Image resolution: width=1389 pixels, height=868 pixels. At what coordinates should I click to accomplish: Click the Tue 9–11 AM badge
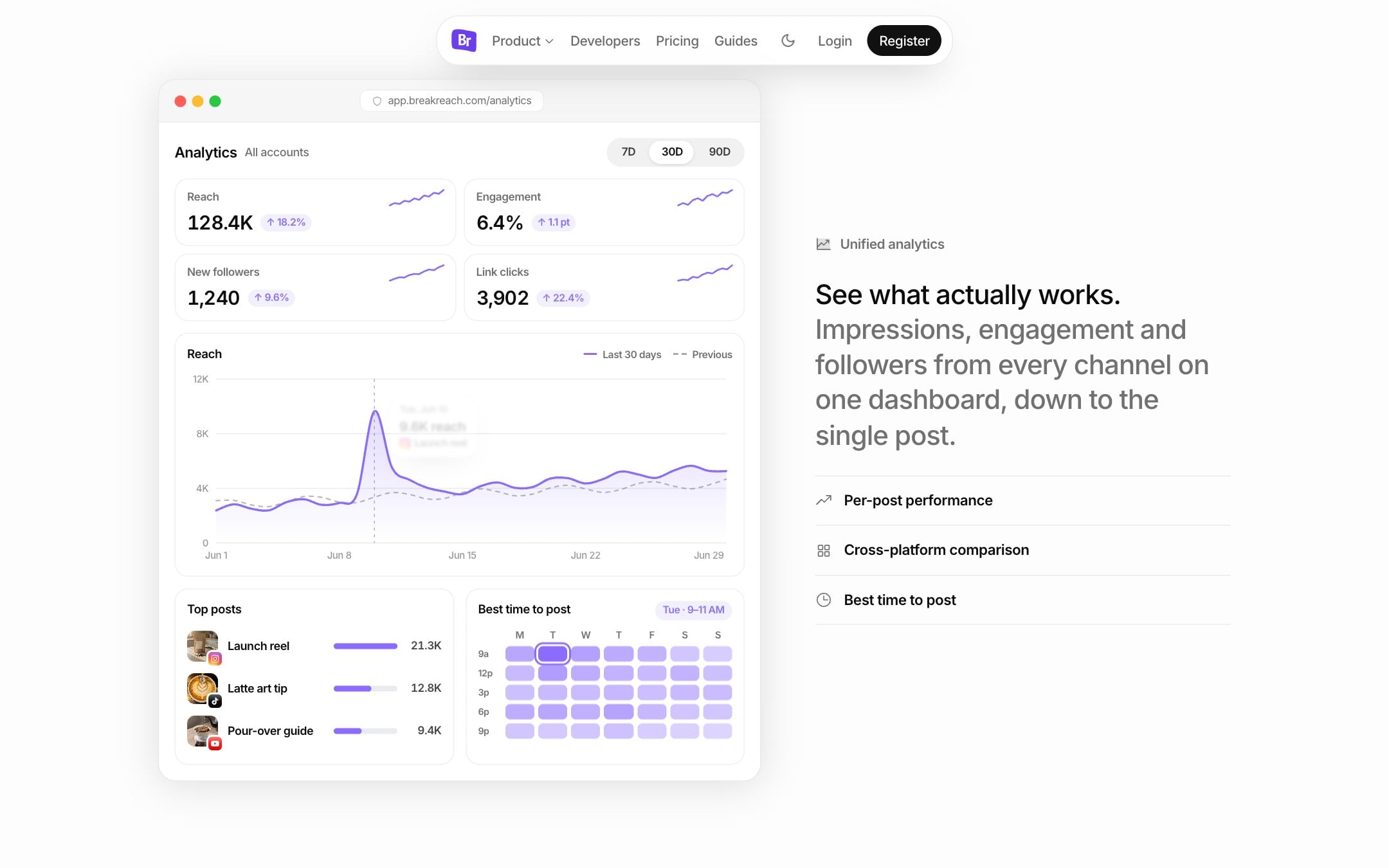[693, 610]
